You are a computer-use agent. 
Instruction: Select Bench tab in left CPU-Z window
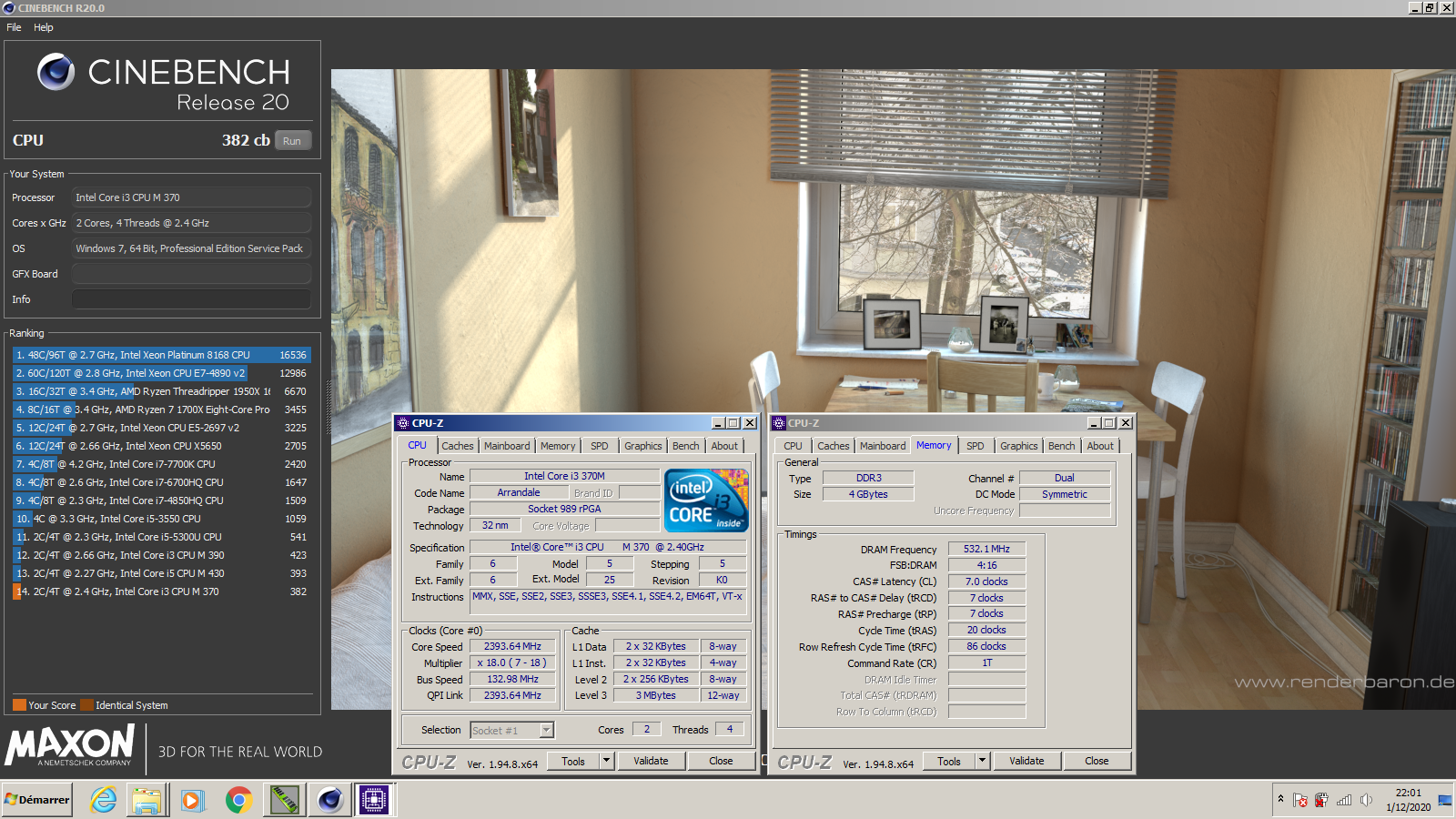686,446
